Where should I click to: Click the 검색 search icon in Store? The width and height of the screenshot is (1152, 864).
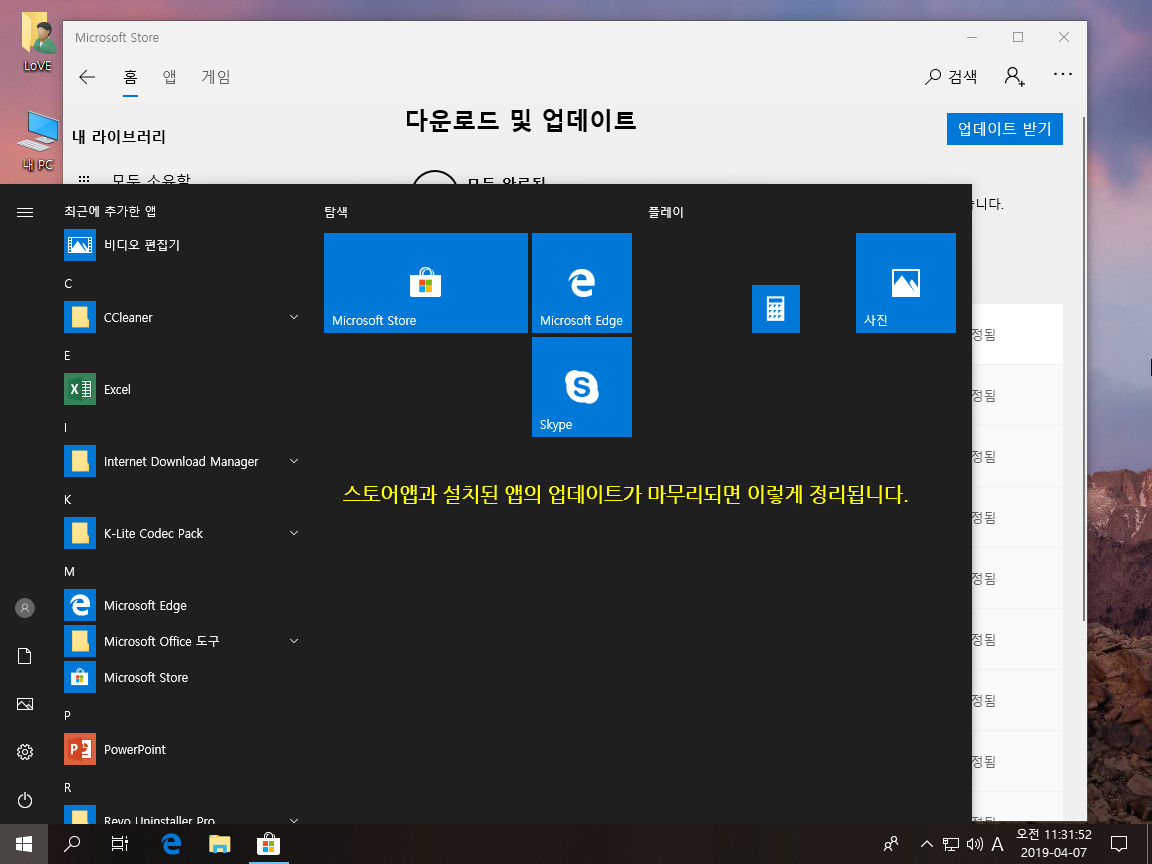tap(951, 76)
